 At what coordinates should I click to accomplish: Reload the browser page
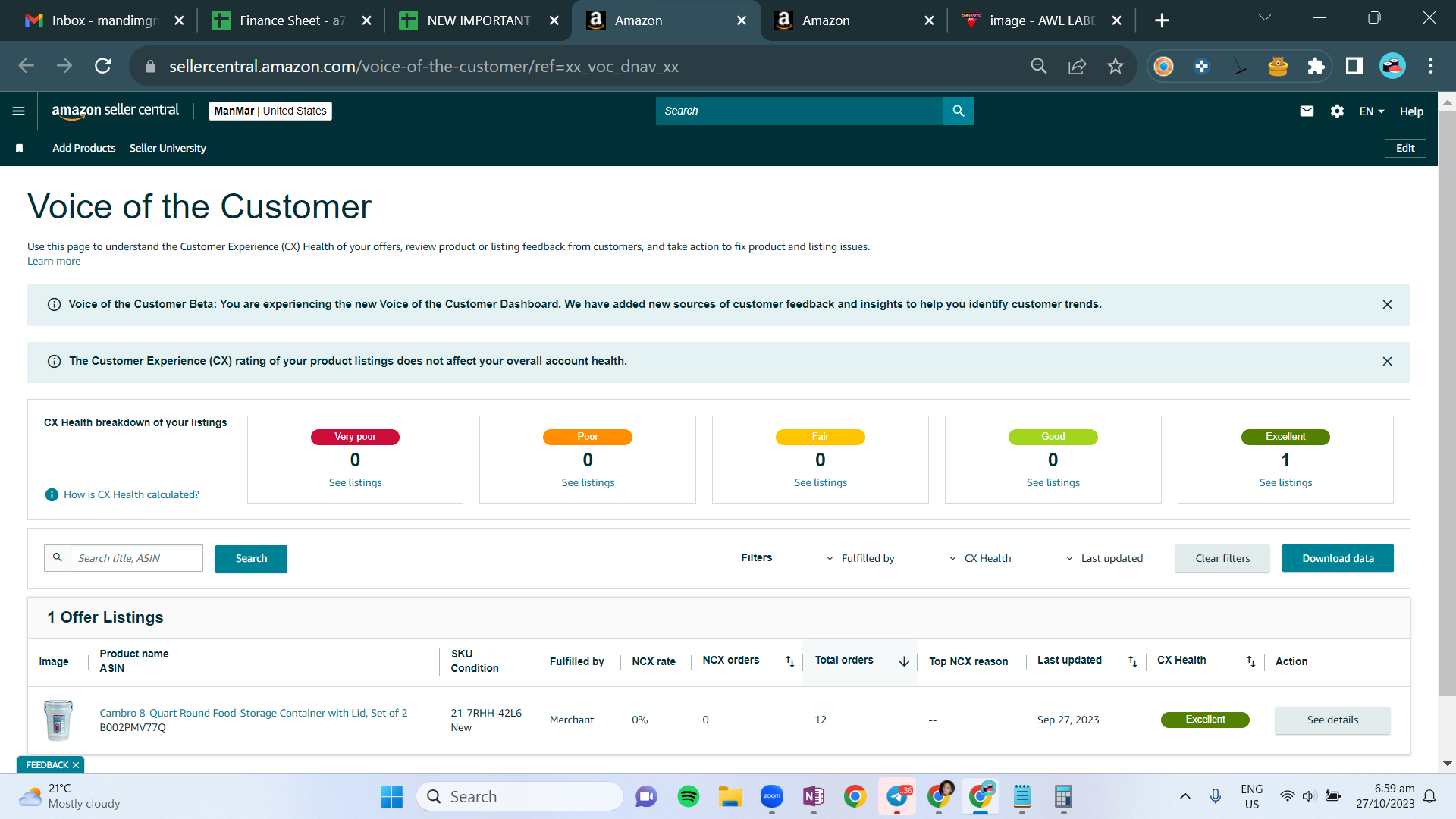(103, 67)
